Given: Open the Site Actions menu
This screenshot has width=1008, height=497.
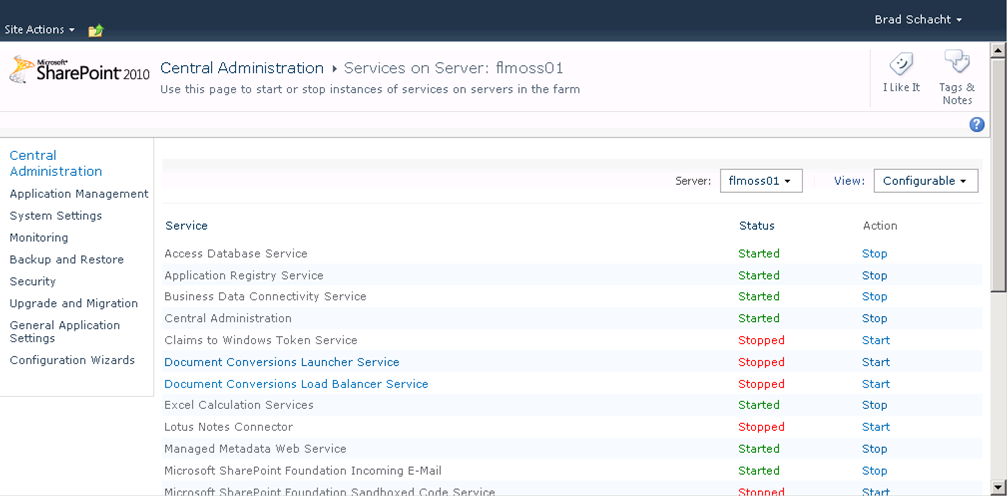Looking at the screenshot, I should [x=40, y=30].
